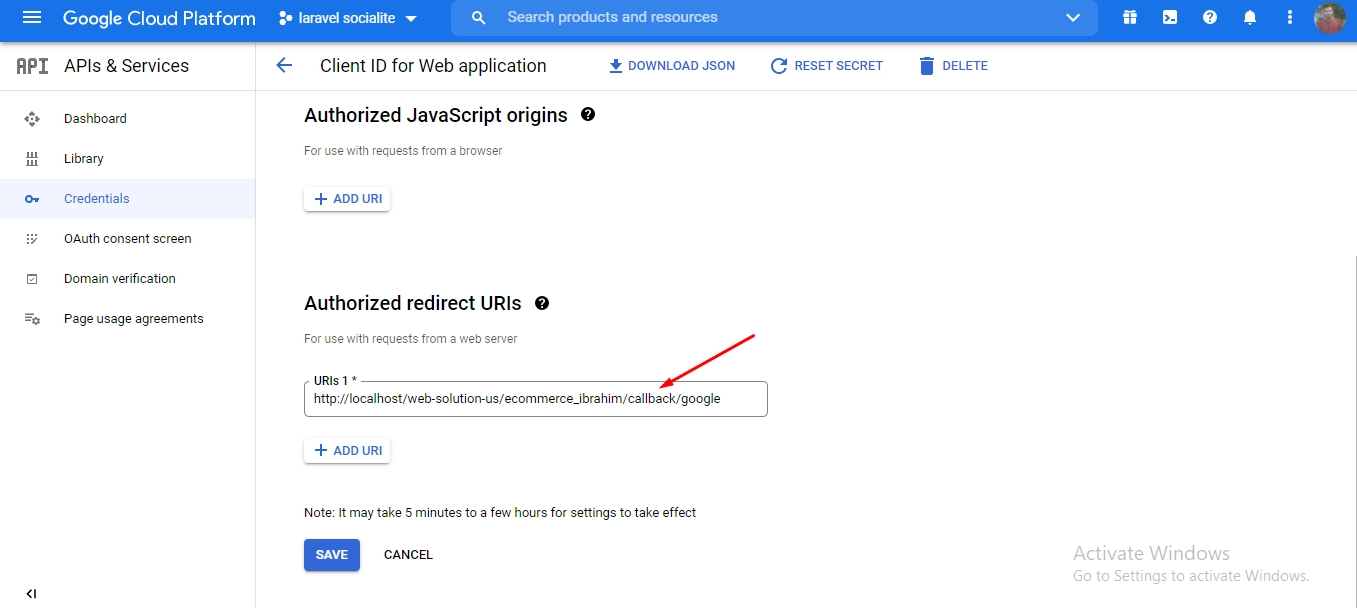Viewport: 1357px width, 608px height.
Task: Open the three-dot settings menu
Action: [x=1290, y=17]
